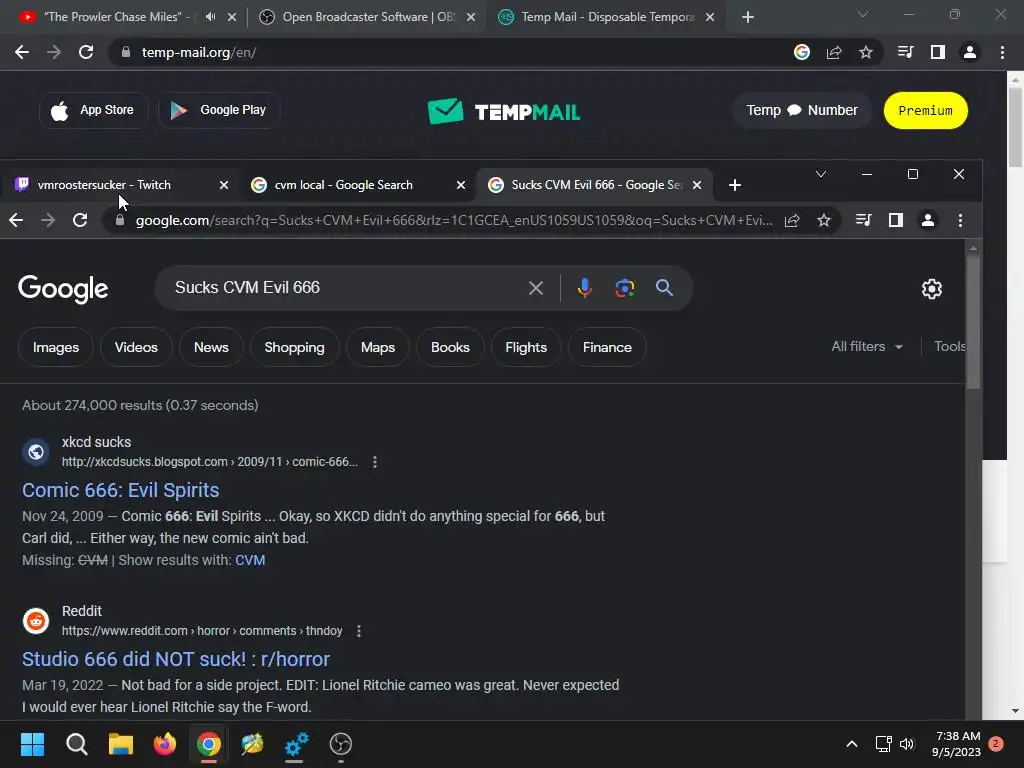The width and height of the screenshot is (1024, 768).
Task: Filter results by Images
Action: [x=56, y=347]
